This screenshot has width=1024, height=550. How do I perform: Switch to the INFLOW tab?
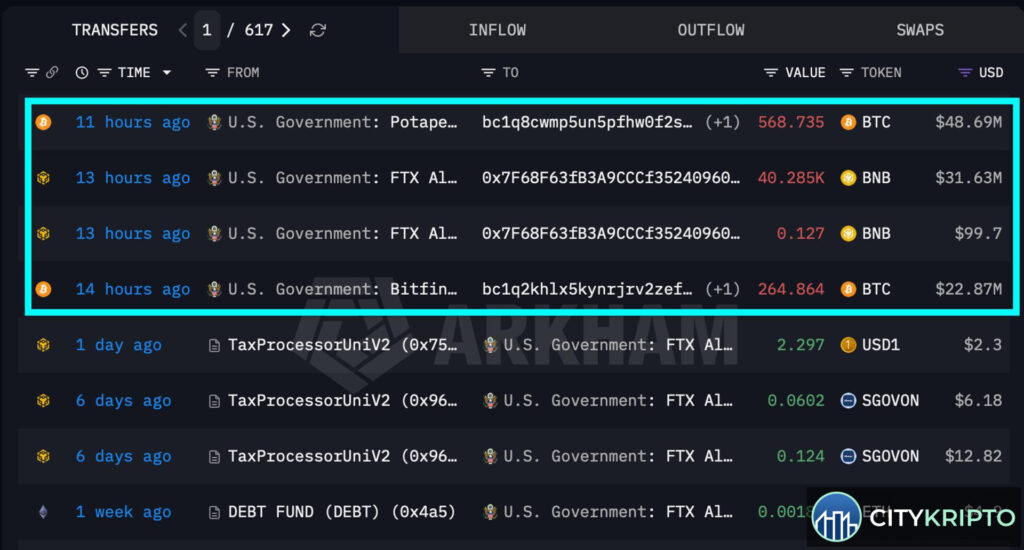click(x=497, y=30)
